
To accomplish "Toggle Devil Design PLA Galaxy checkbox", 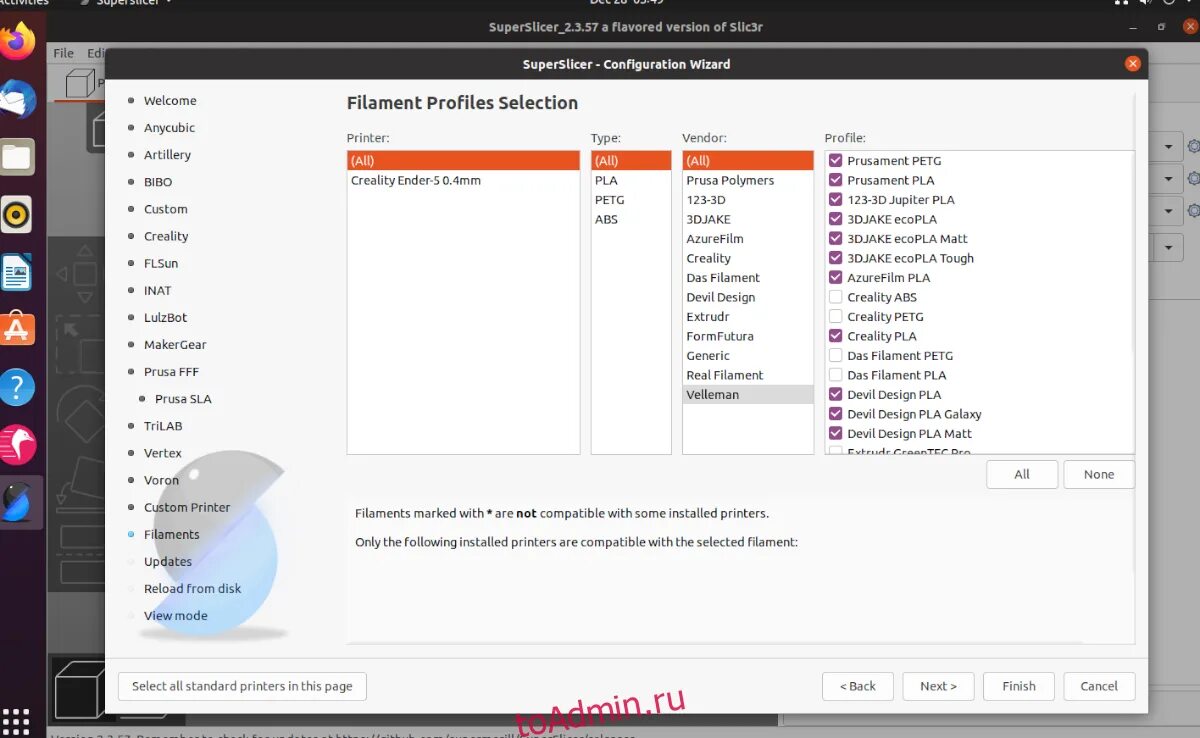I will coord(836,414).
